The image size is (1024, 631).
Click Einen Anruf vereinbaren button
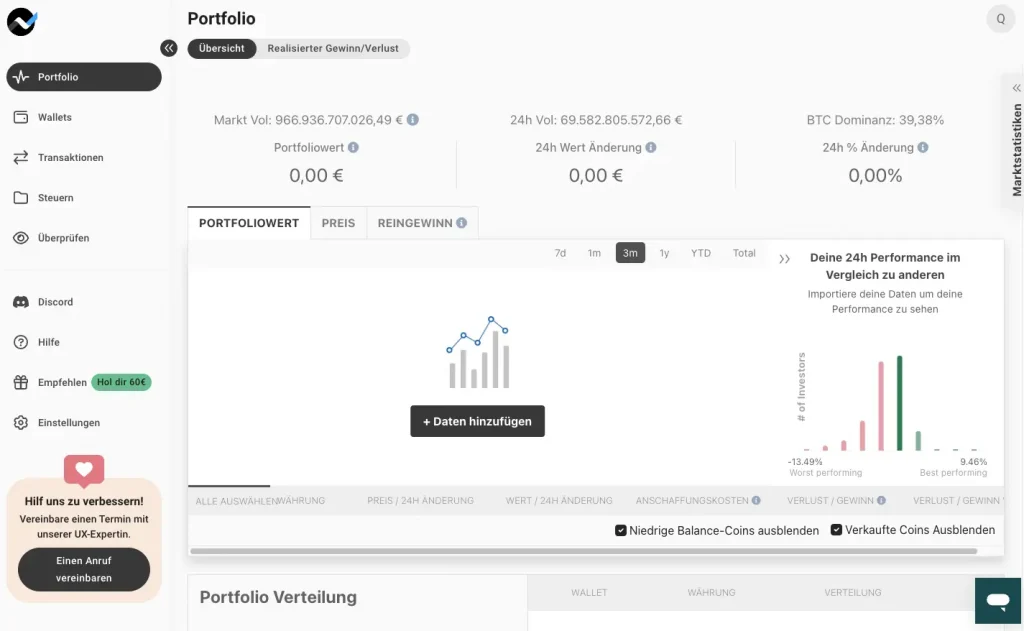tap(84, 570)
